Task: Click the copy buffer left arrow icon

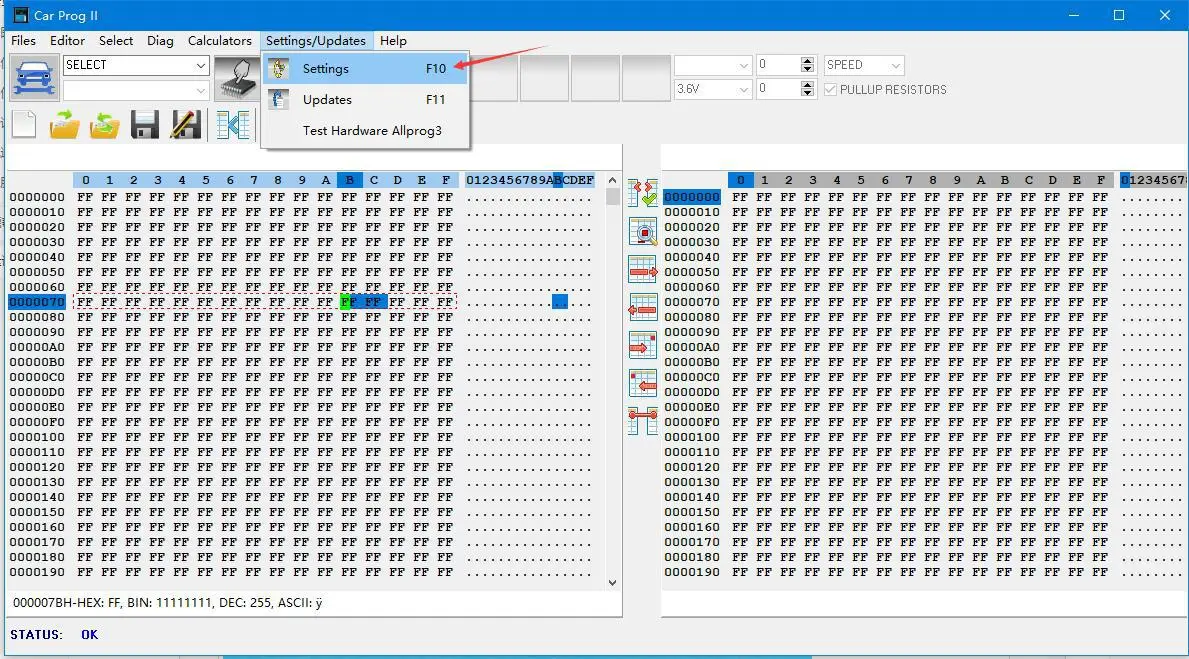Action: pyautogui.click(x=642, y=307)
